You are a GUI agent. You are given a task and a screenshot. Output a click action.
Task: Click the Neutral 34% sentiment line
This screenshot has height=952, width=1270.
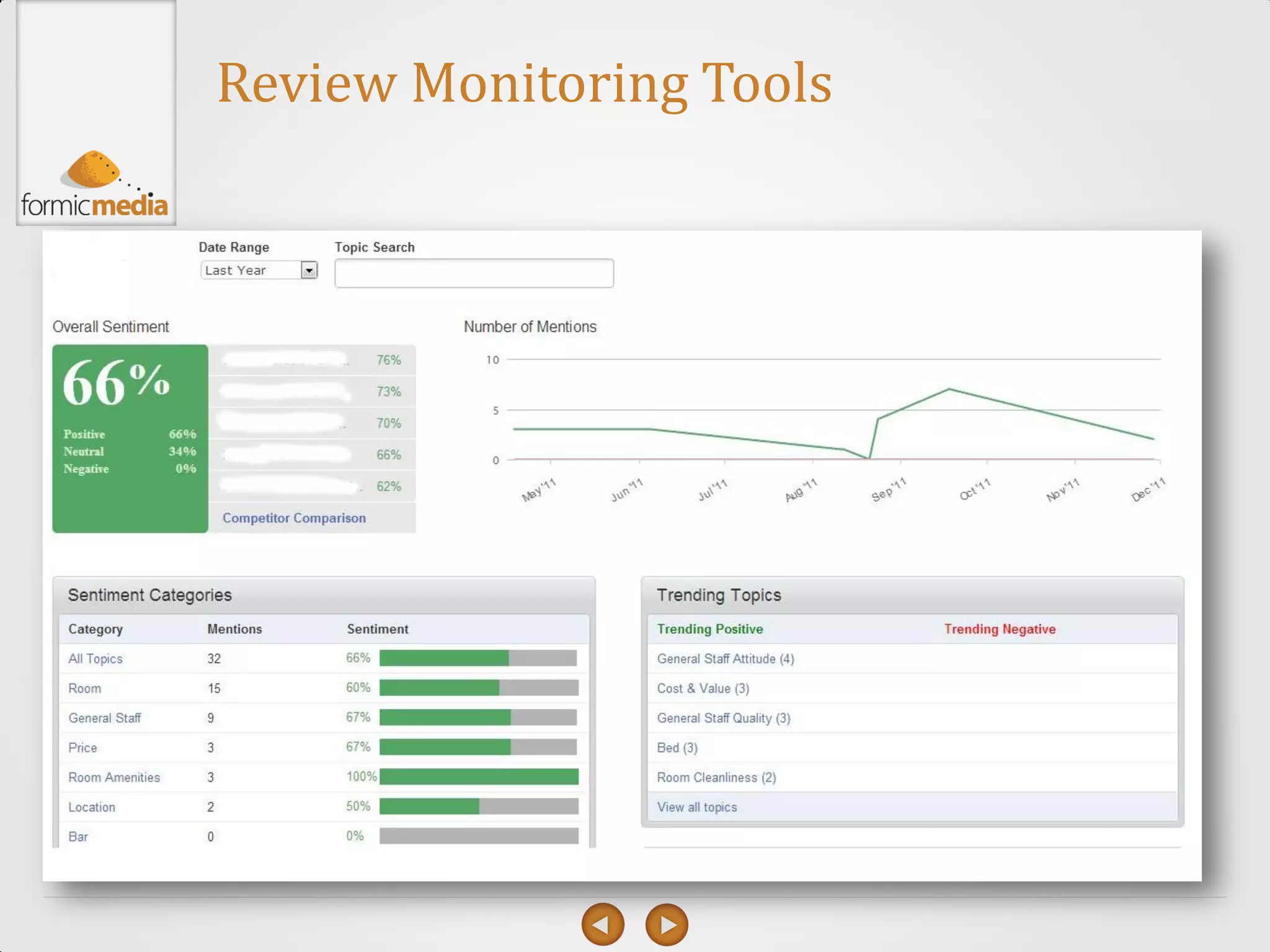(x=130, y=452)
